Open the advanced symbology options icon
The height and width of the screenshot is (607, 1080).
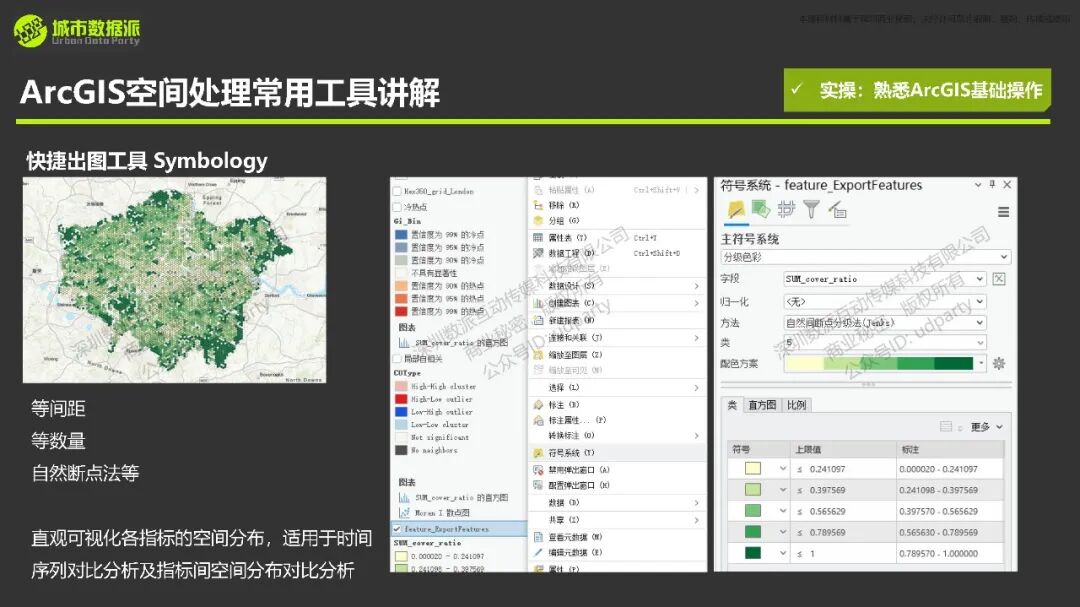click(838, 209)
